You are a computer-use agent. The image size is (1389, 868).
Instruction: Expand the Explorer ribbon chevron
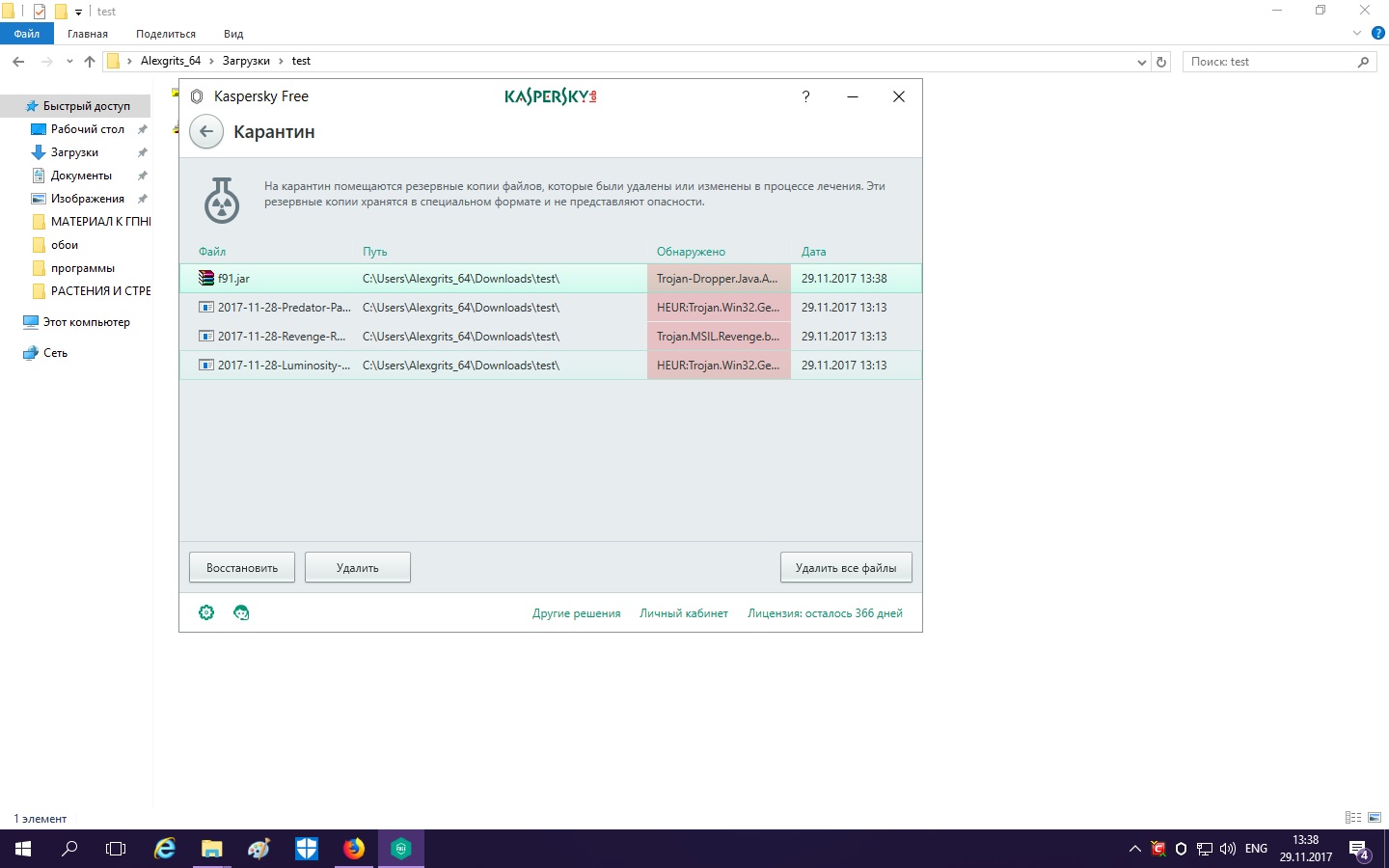(1357, 33)
